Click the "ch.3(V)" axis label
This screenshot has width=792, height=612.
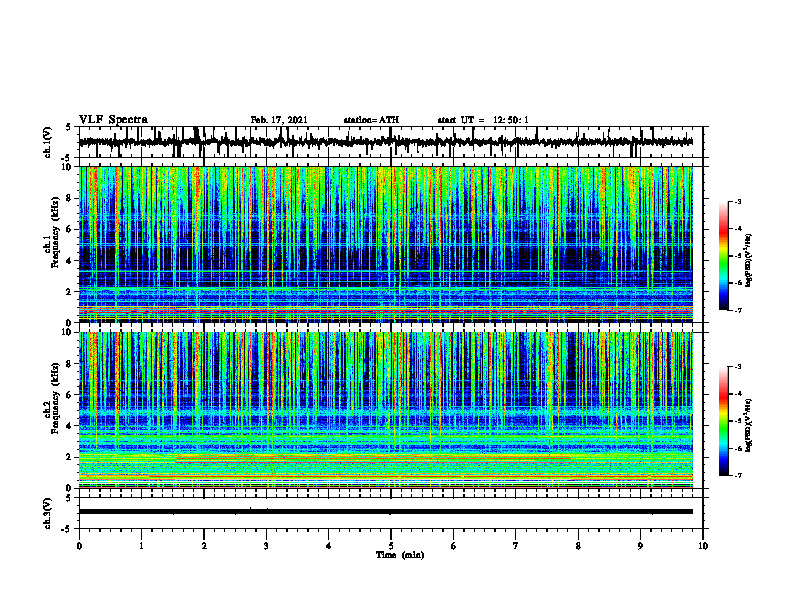pos(48,513)
